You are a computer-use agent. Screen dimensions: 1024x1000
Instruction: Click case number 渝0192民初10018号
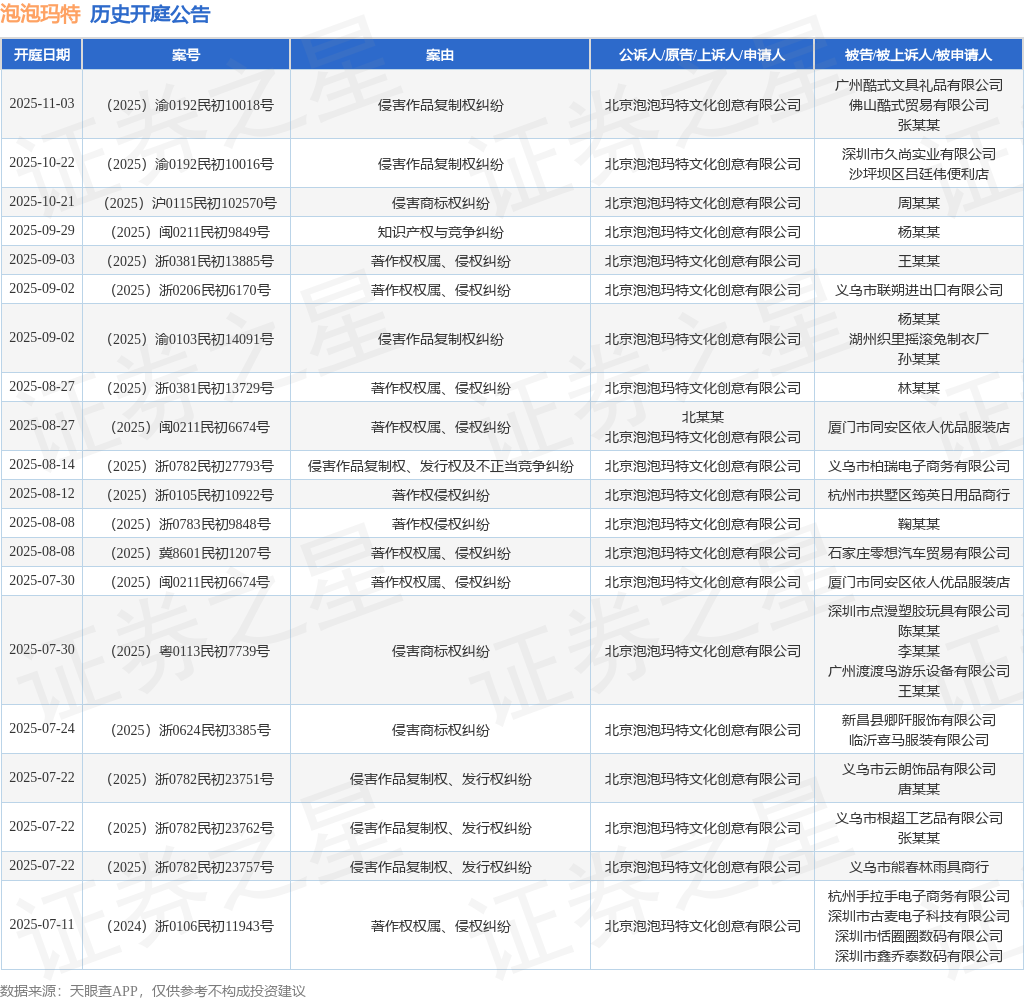point(190,105)
